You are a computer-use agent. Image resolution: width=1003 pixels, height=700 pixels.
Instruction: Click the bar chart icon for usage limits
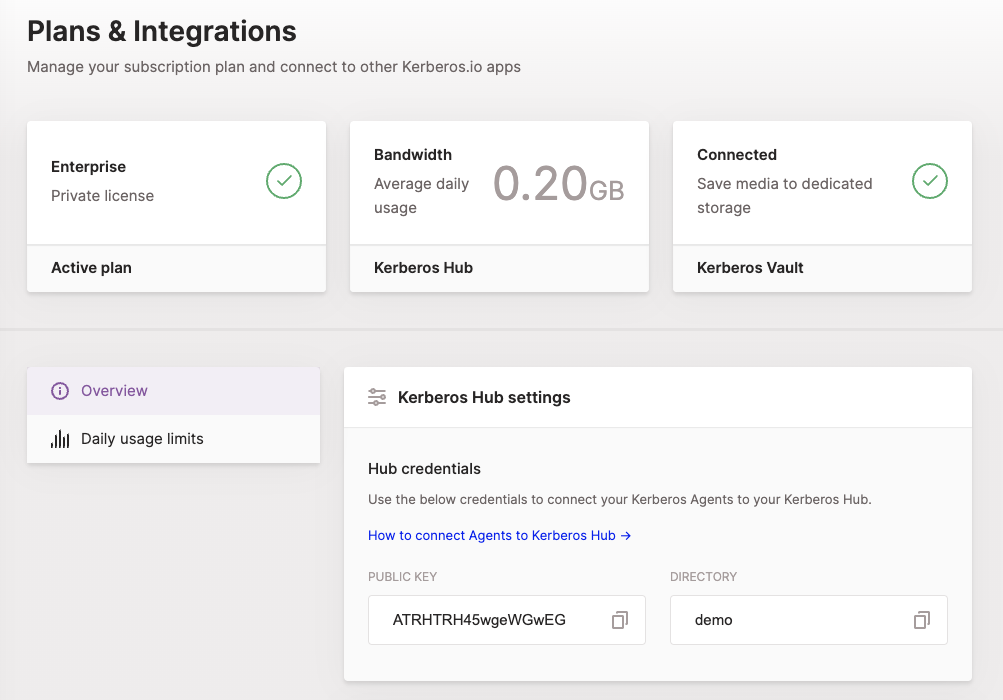coord(60,439)
